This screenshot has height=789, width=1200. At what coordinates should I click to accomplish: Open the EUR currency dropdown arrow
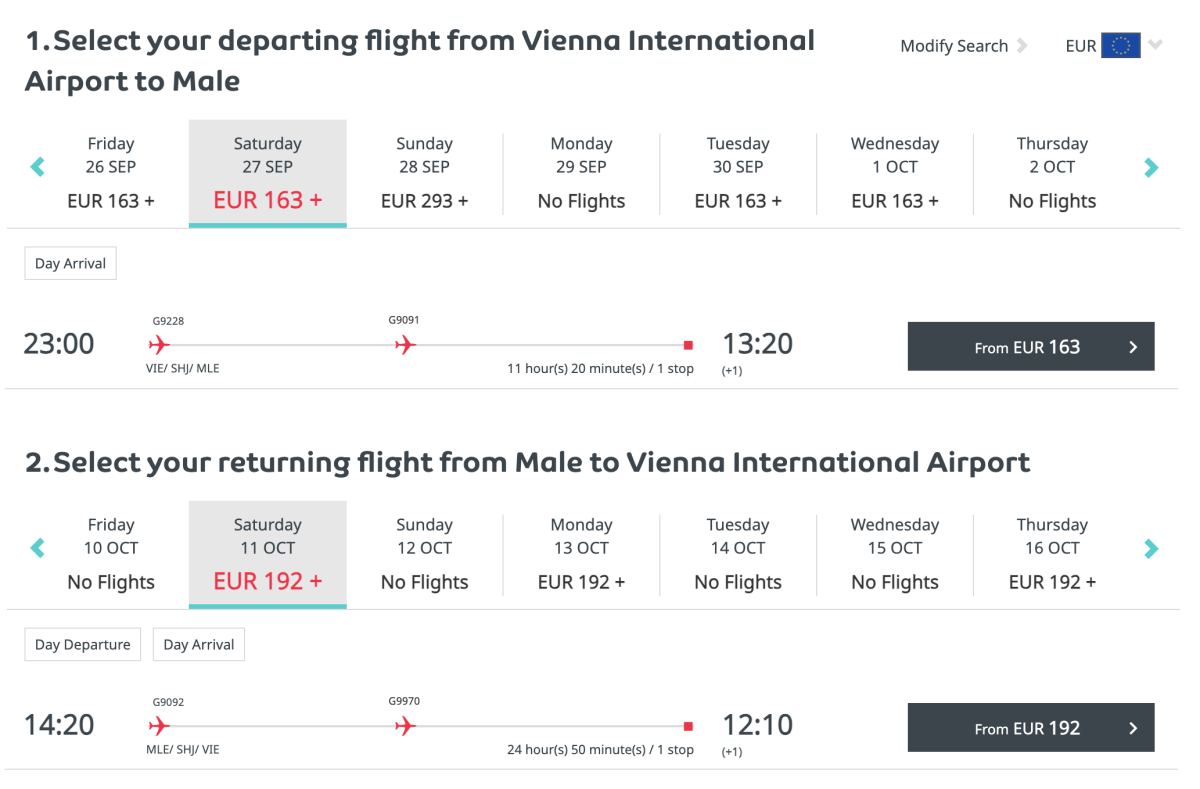1156,45
